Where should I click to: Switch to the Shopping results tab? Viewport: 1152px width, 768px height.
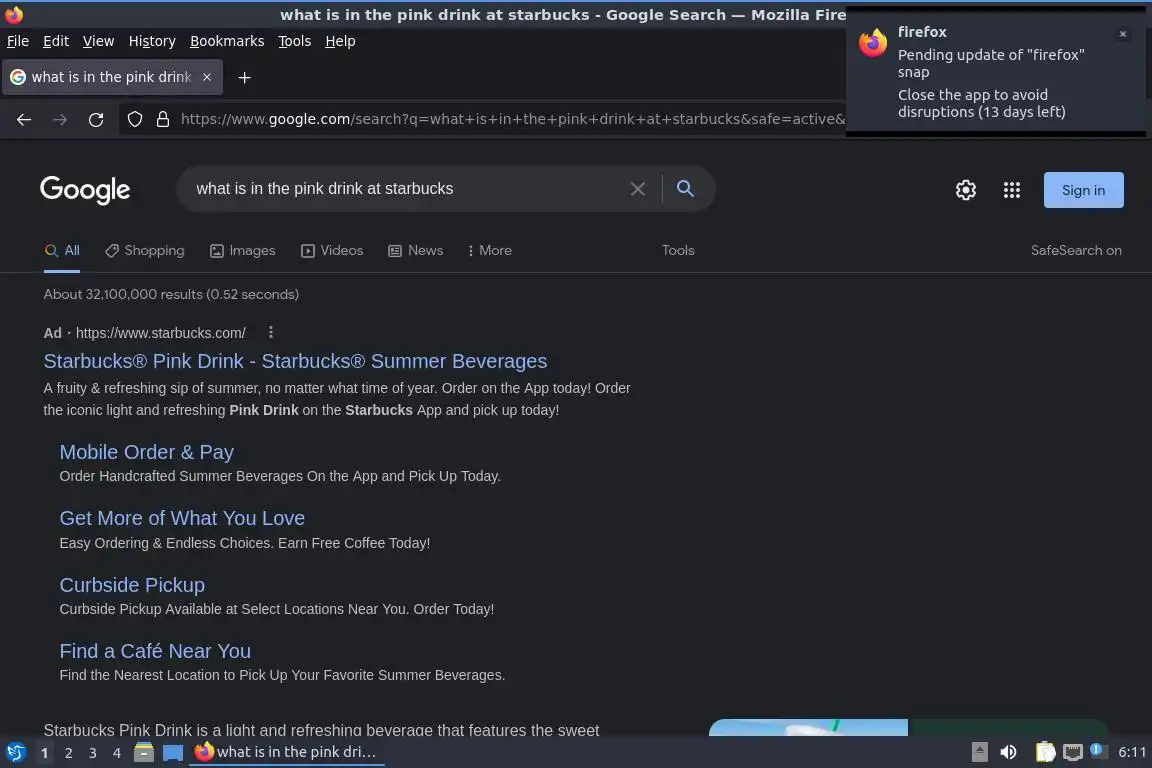point(144,251)
